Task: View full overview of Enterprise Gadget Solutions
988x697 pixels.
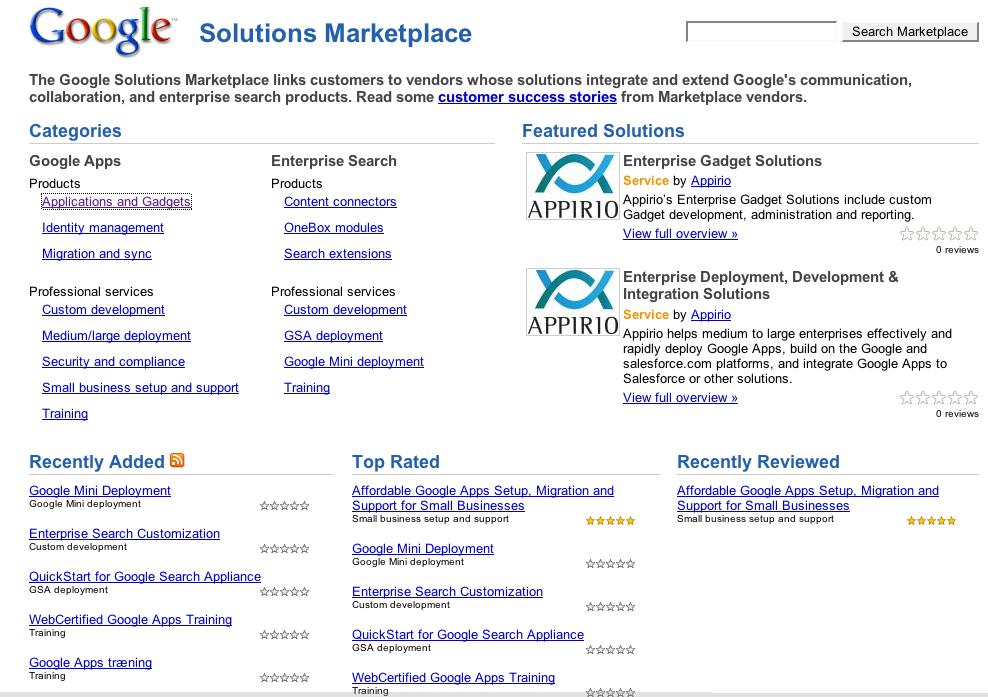Action: coord(681,233)
